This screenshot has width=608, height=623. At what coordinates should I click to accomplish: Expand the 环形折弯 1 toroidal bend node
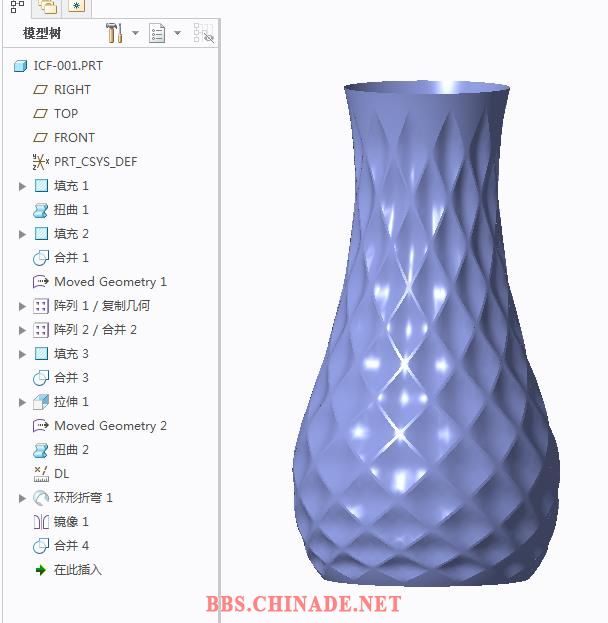22,498
